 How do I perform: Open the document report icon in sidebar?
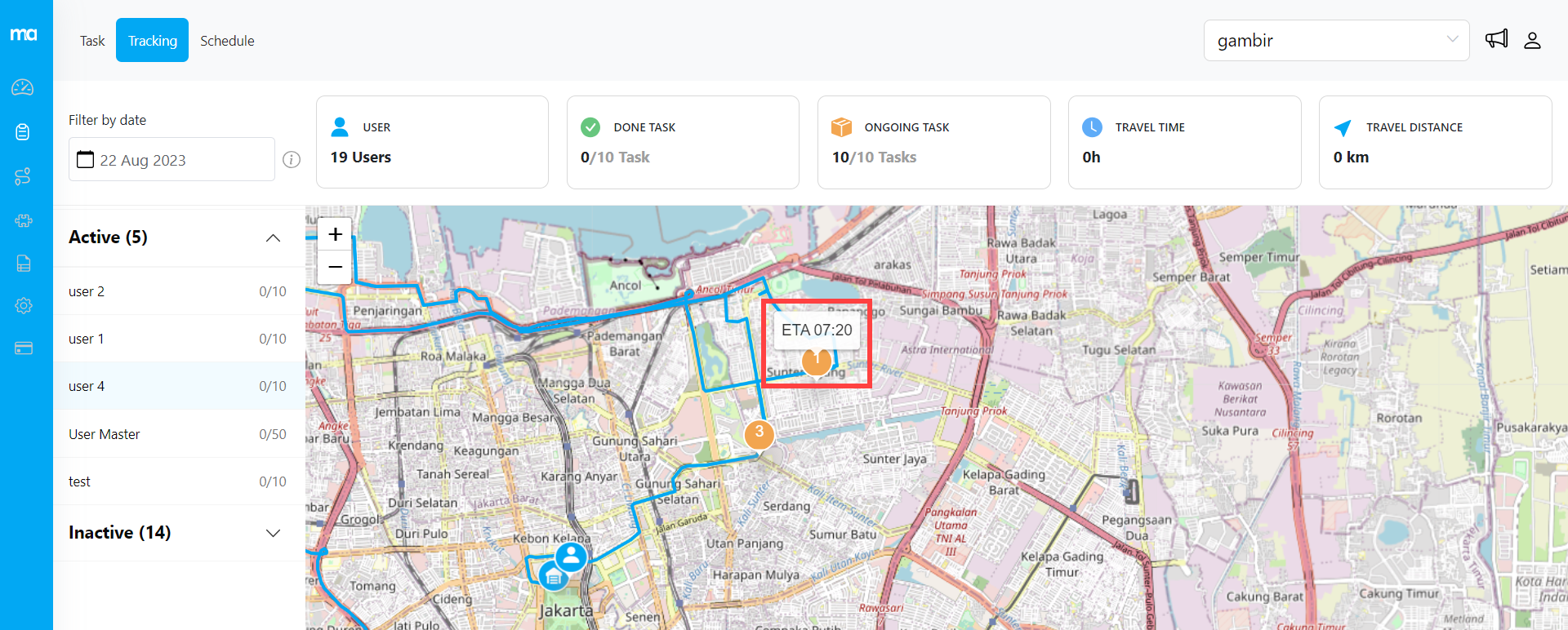pyautogui.click(x=23, y=264)
